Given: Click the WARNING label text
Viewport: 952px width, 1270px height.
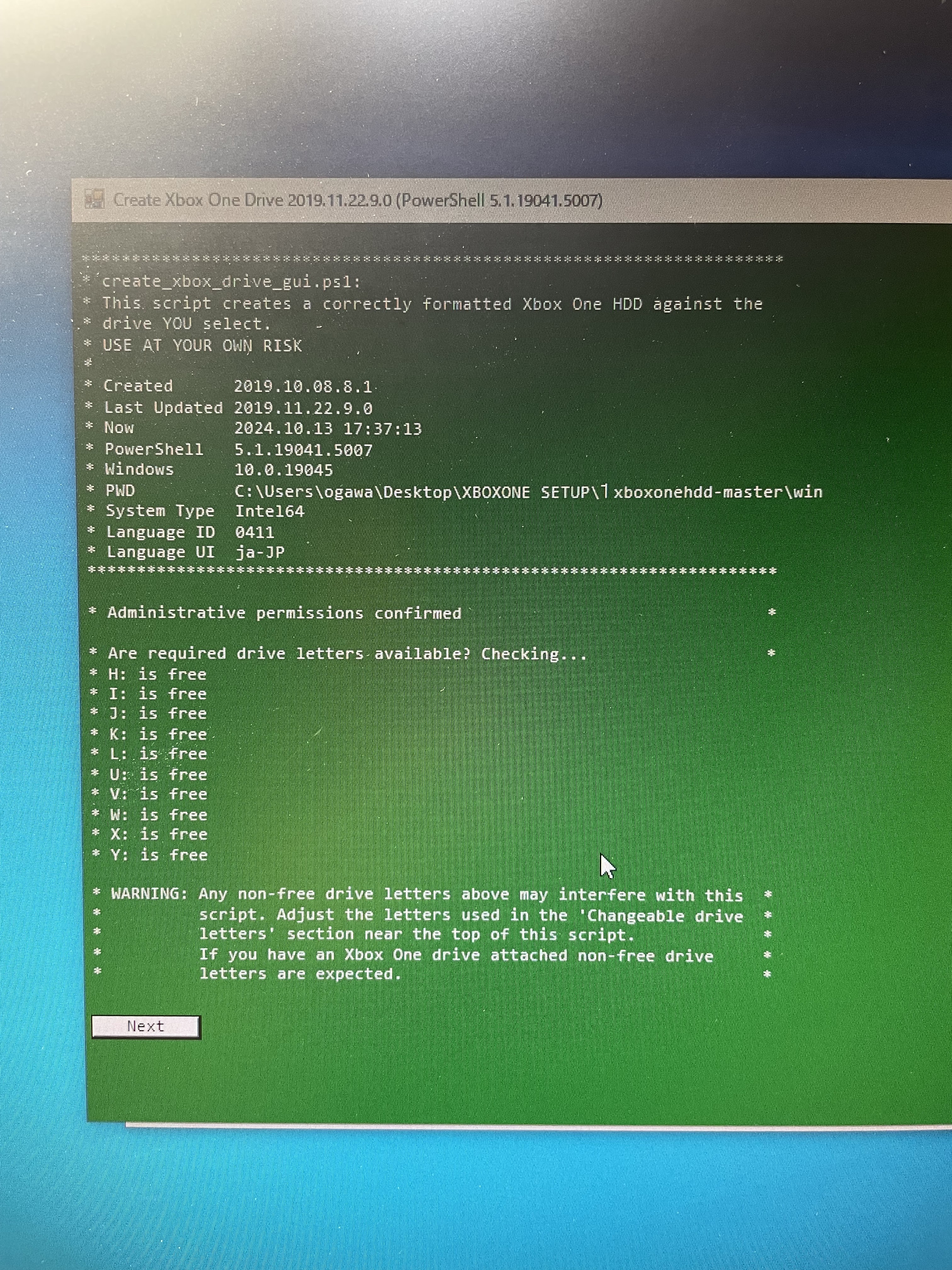Looking at the screenshot, I should point(149,894).
